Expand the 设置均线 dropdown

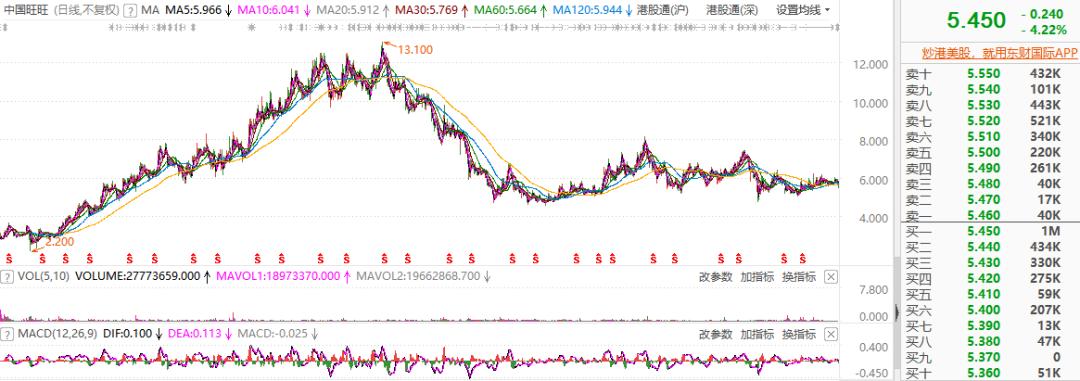point(803,10)
